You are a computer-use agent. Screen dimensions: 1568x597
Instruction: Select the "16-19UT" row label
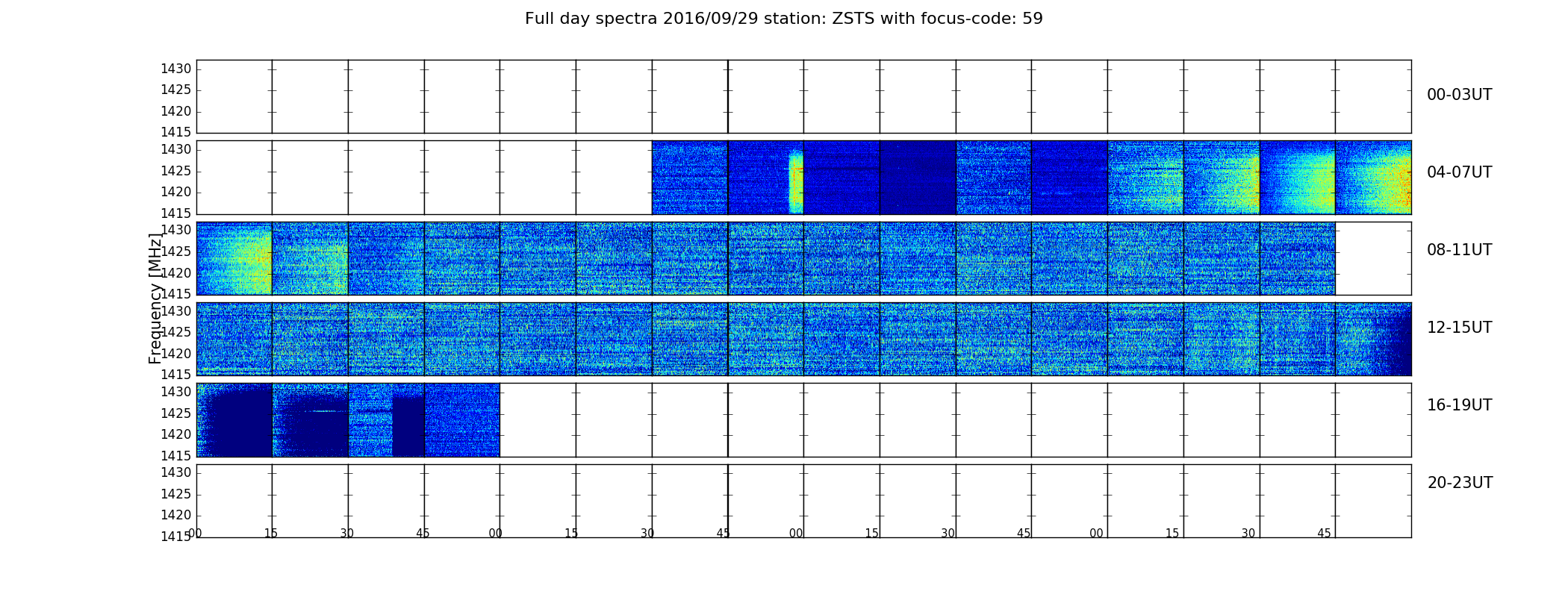point(1459,405)
